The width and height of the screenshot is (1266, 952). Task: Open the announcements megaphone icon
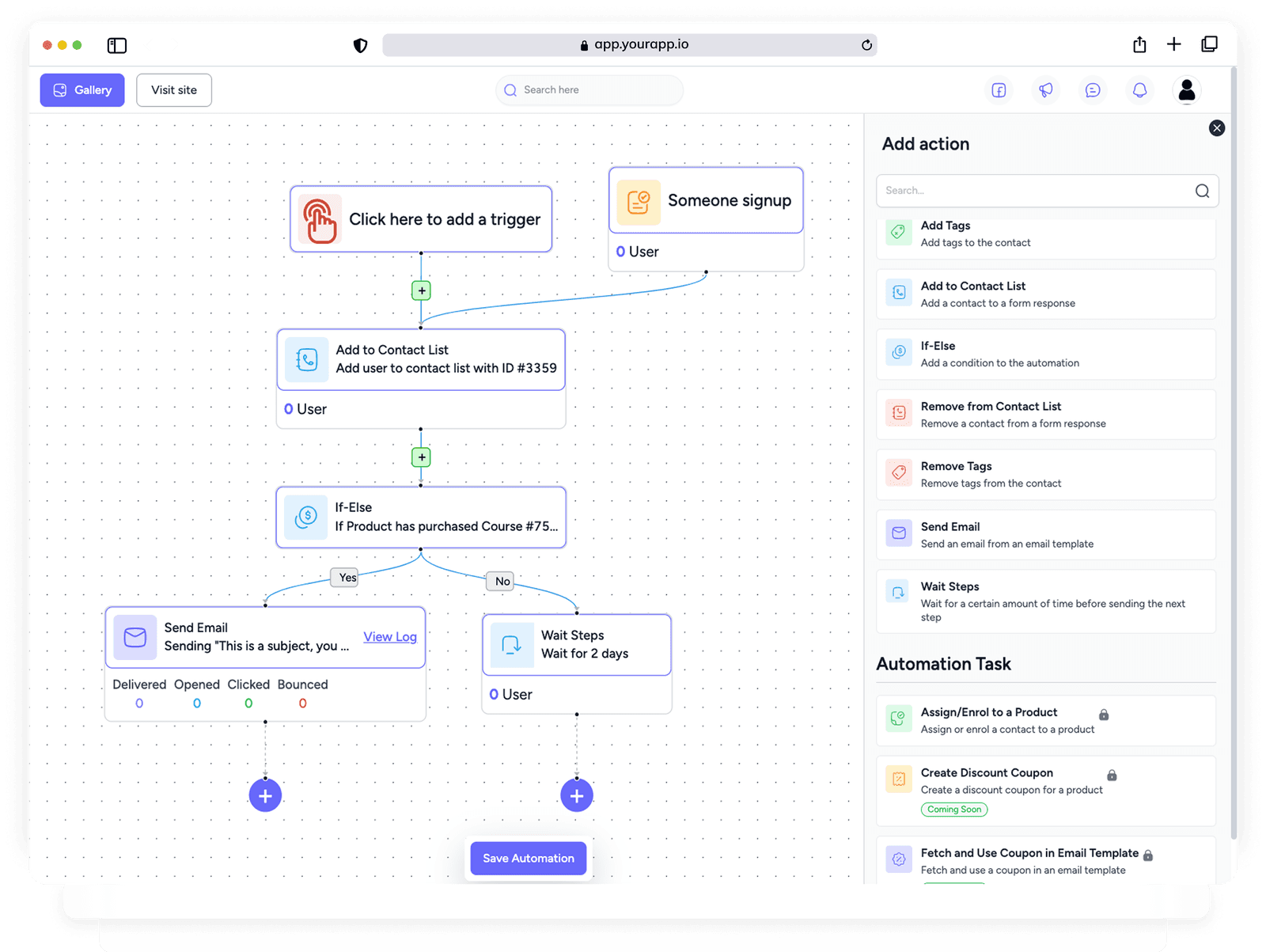pyautogui.click(x=1045, y=90)
